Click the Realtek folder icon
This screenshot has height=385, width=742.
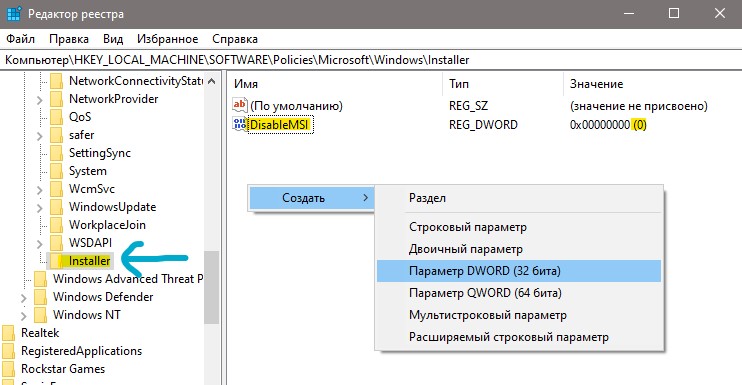[x=9, y=333]
